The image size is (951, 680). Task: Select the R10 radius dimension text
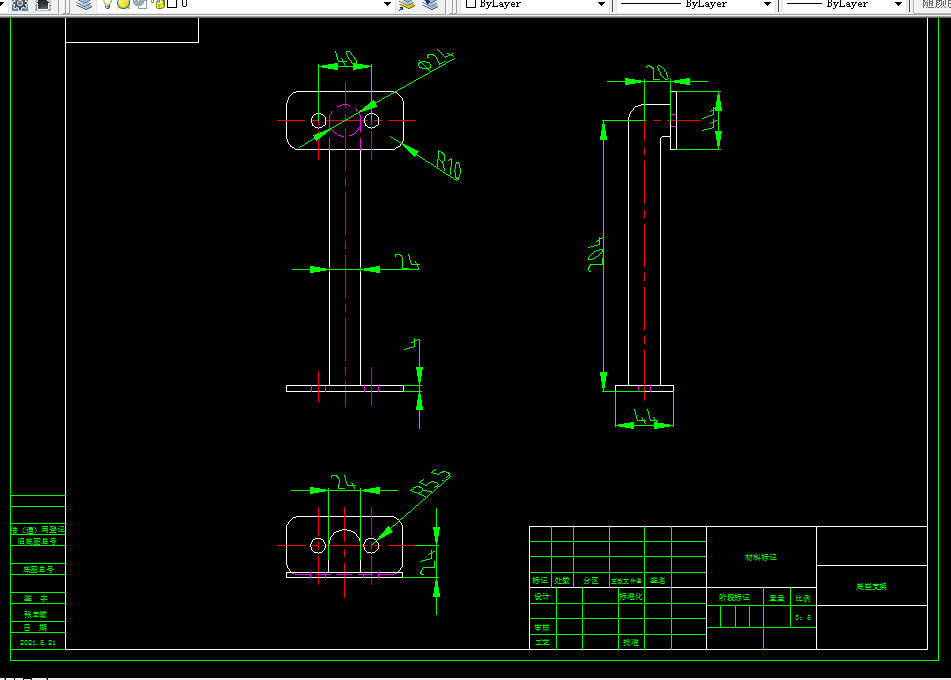[449, 166]
